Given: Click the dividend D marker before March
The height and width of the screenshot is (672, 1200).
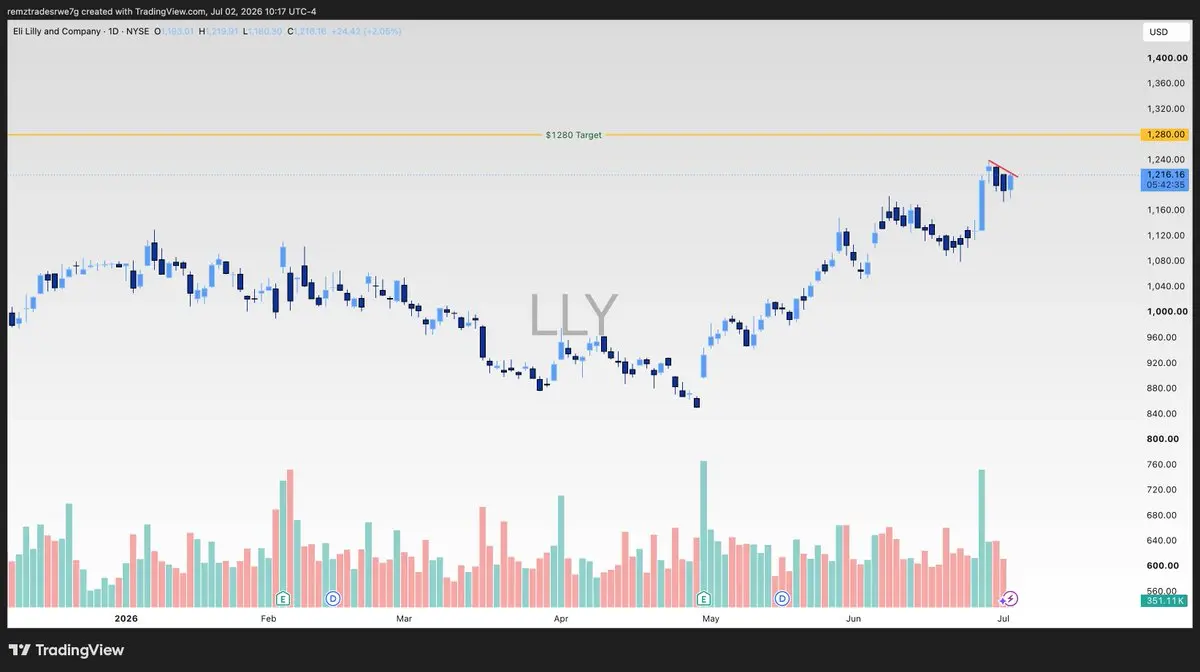Looking at the screenshot, I should (x=333, y=598).
